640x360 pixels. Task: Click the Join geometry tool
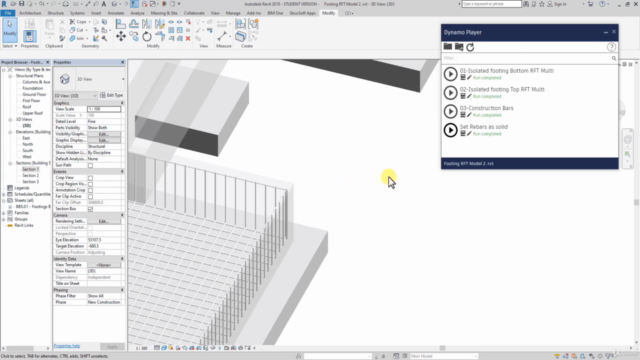(77, 38)
